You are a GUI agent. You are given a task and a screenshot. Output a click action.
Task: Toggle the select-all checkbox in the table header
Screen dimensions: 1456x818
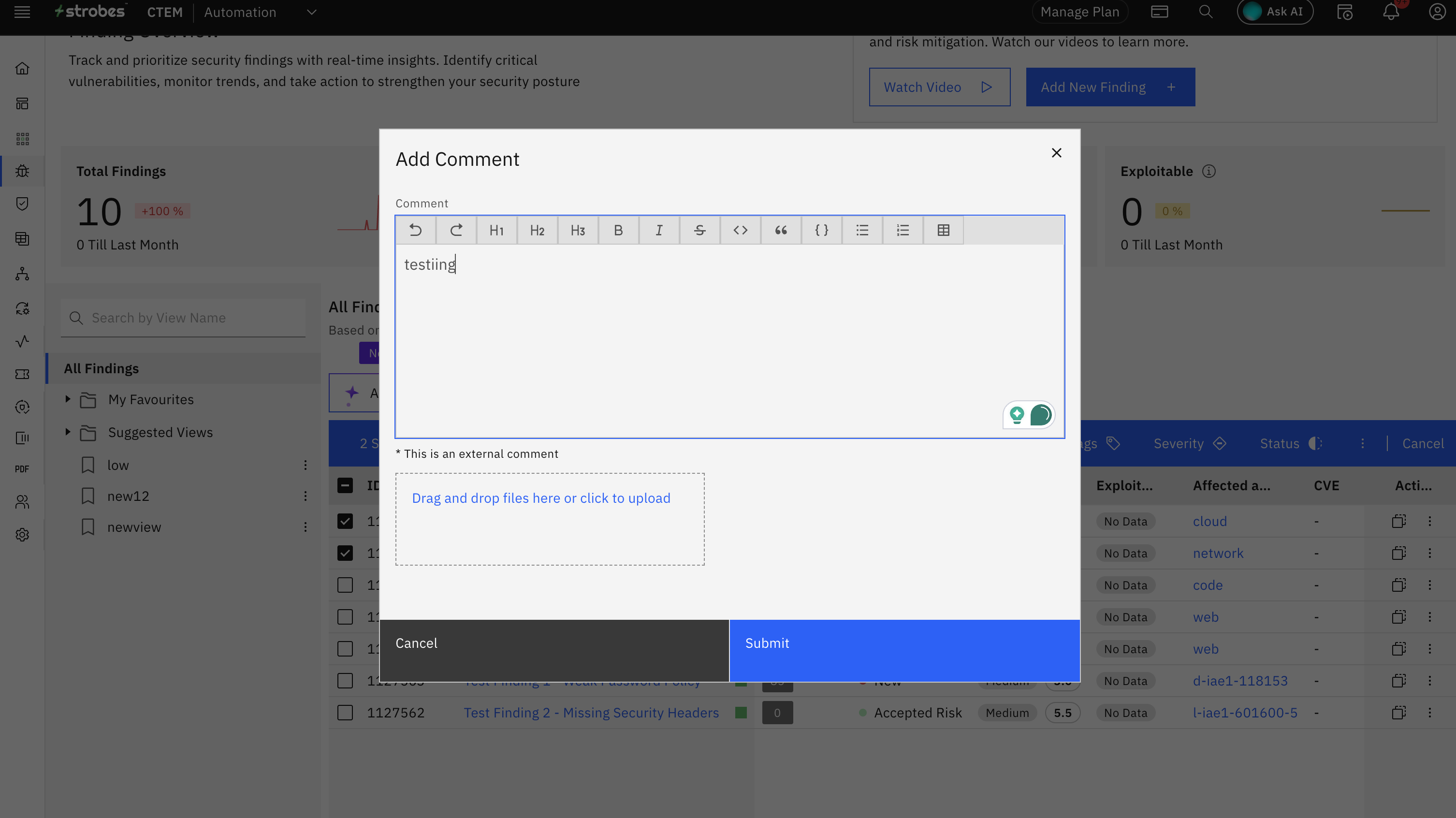click(x=345, y=485)
